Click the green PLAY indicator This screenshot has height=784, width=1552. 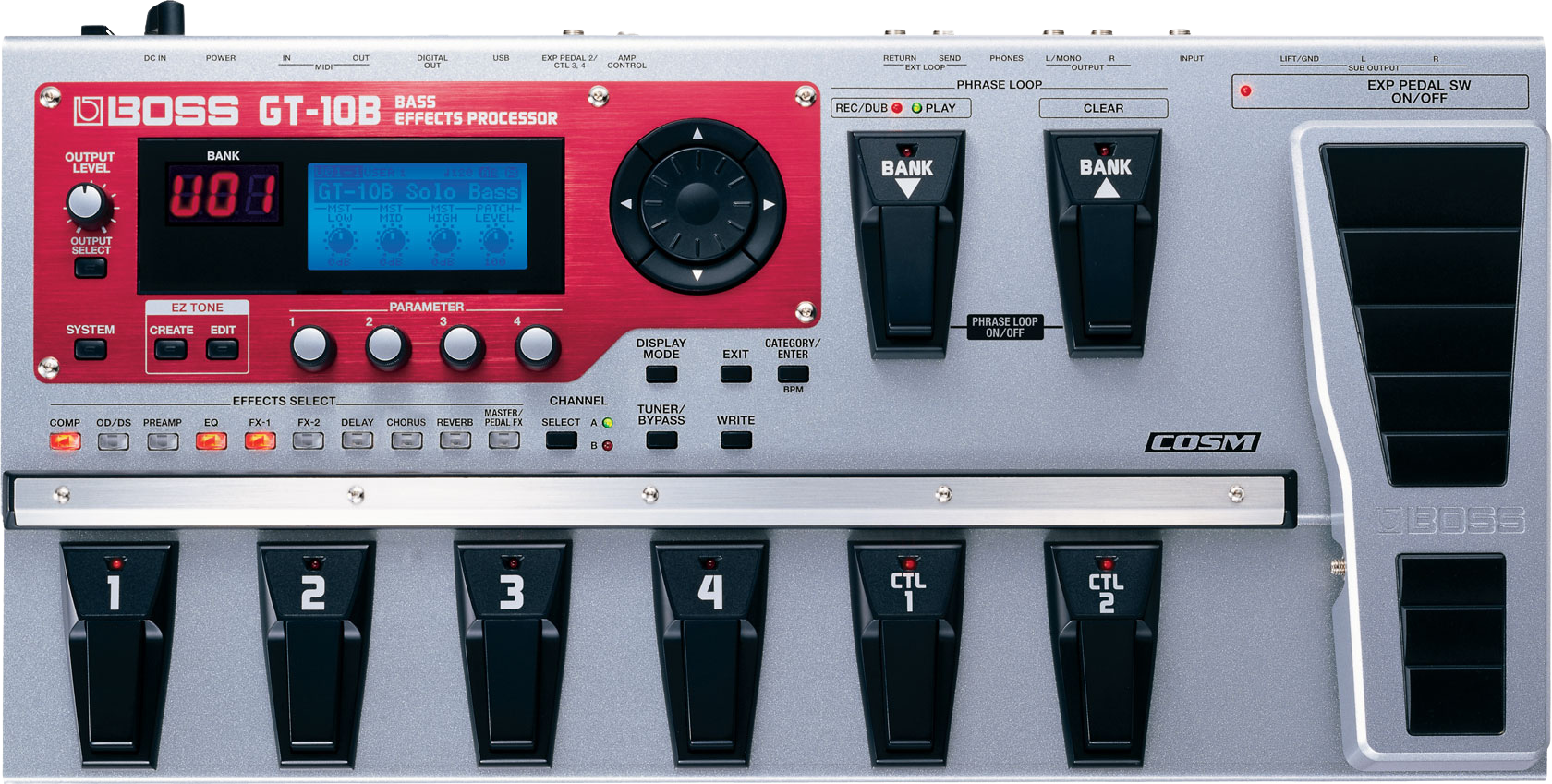click(x=916, y=108)
